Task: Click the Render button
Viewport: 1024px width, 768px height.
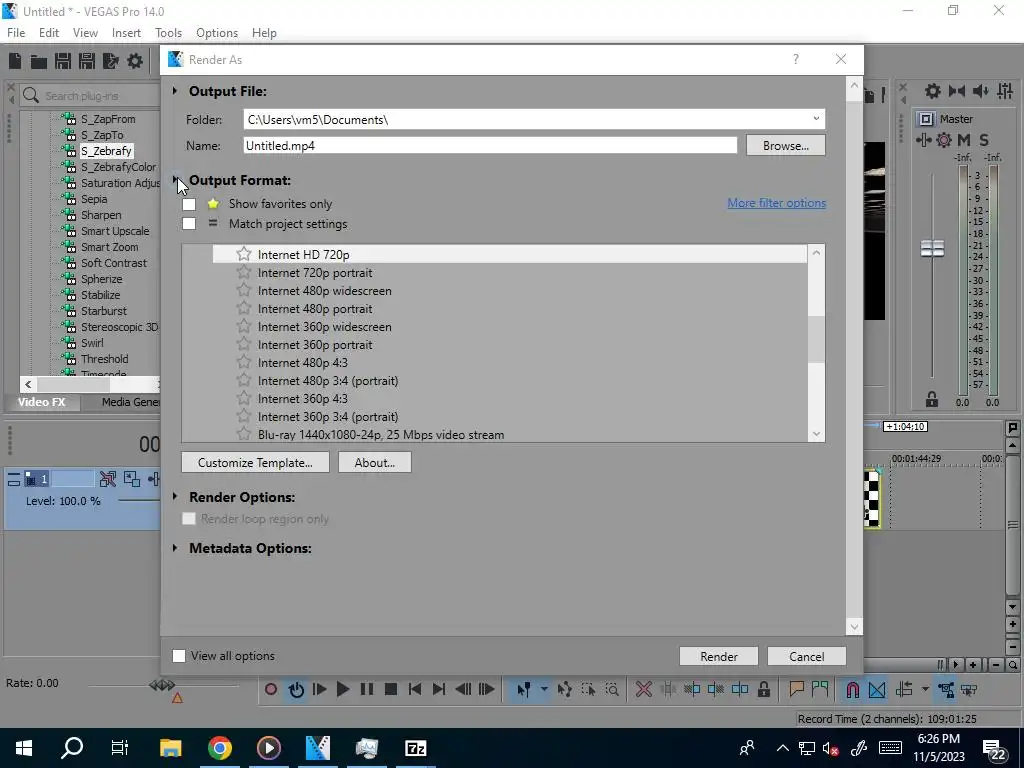Action: point(719,656)
